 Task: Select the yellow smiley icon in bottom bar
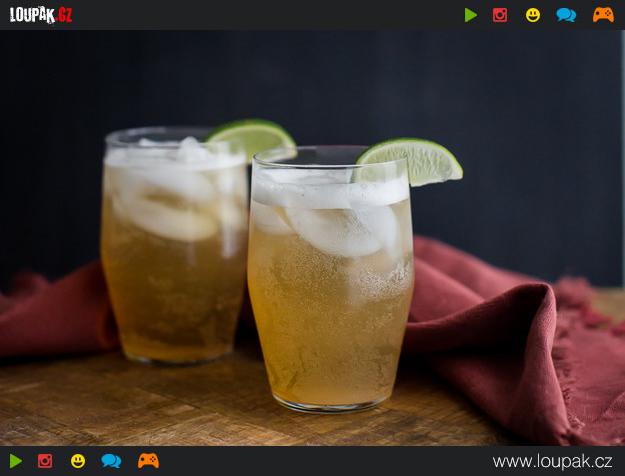click(x=78, y=461)
